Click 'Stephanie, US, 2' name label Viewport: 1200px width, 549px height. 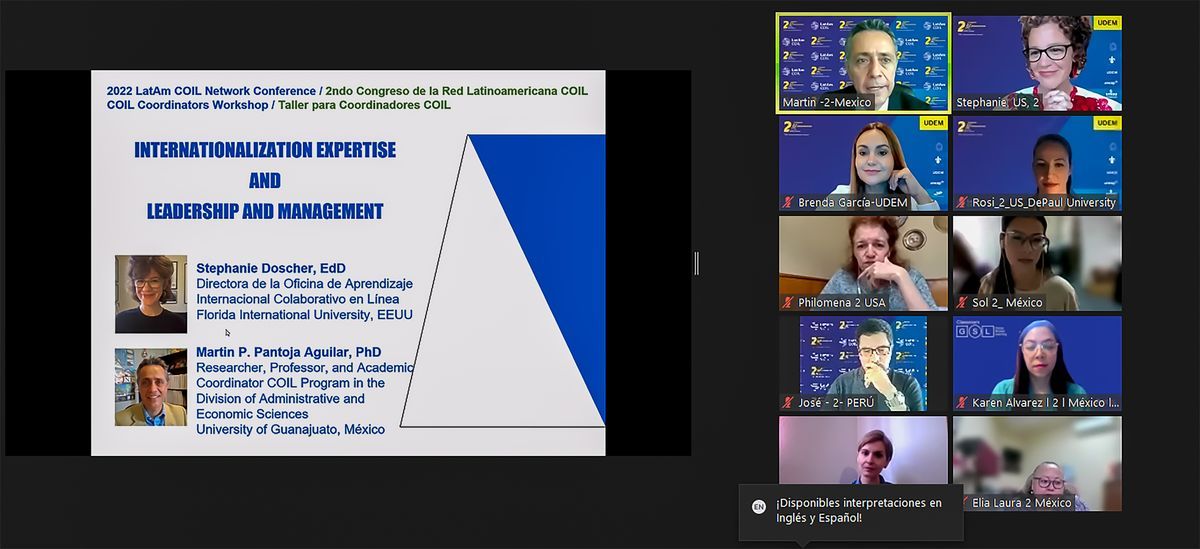(x=998, y=102)
